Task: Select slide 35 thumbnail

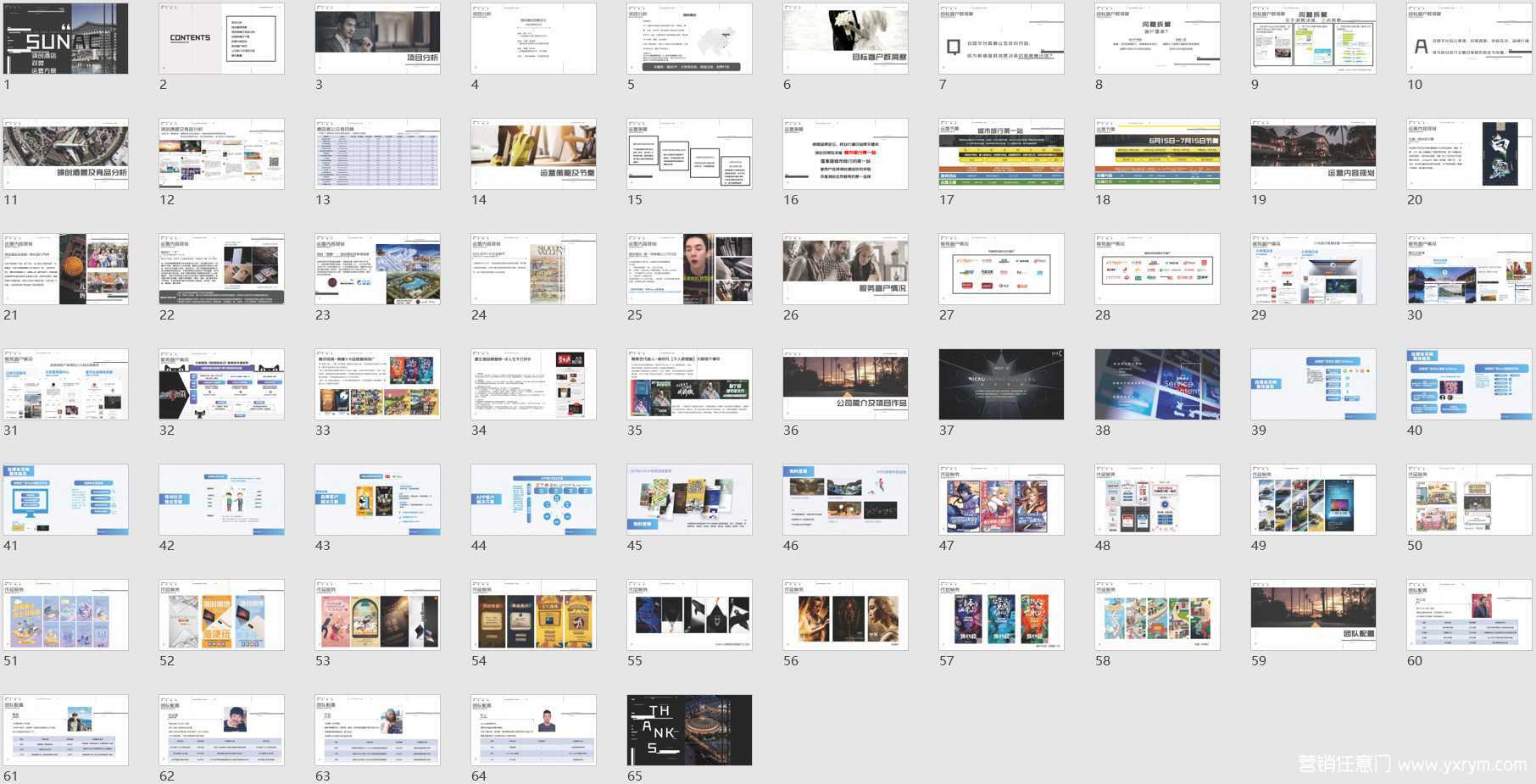Action: (690, 385)
